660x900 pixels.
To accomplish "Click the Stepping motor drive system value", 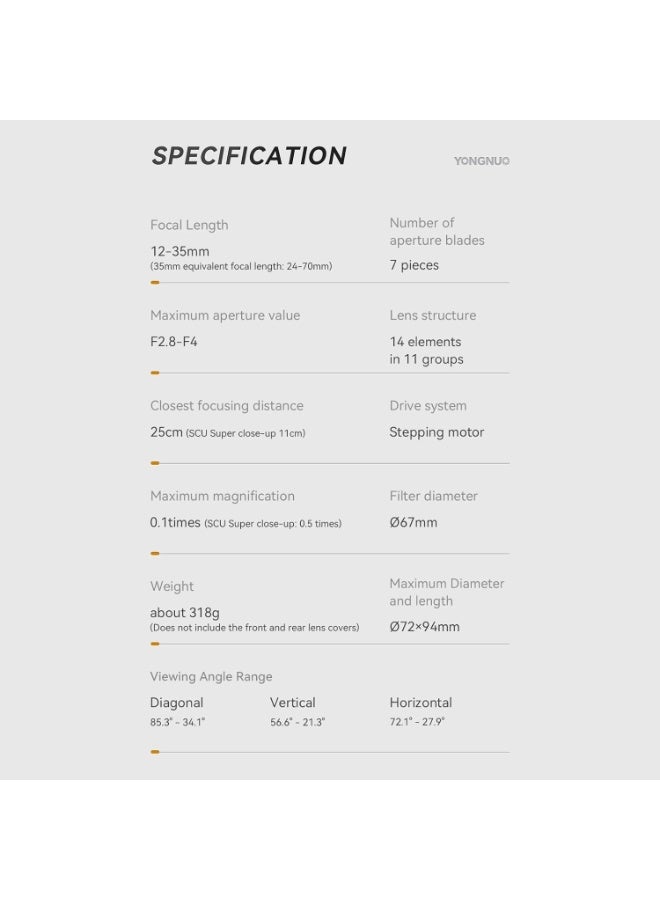I will [x=436, y=432].
